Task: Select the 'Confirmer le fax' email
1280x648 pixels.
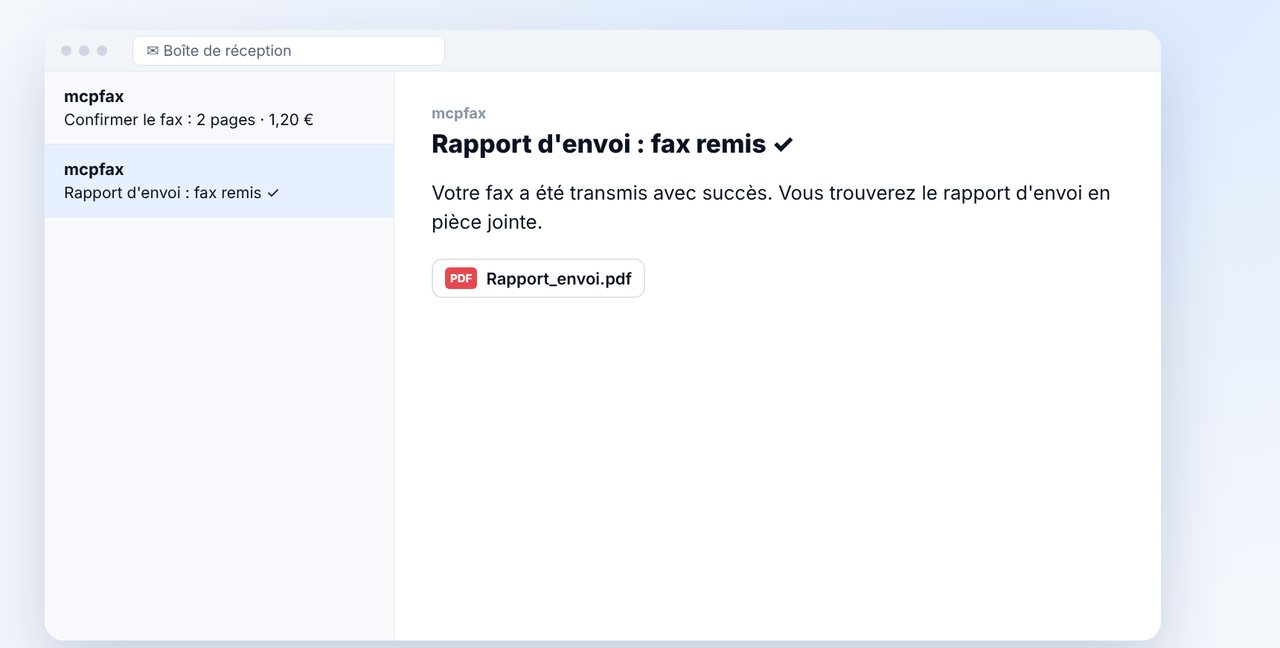Action: pyautogui.click(x=219, y=108)
